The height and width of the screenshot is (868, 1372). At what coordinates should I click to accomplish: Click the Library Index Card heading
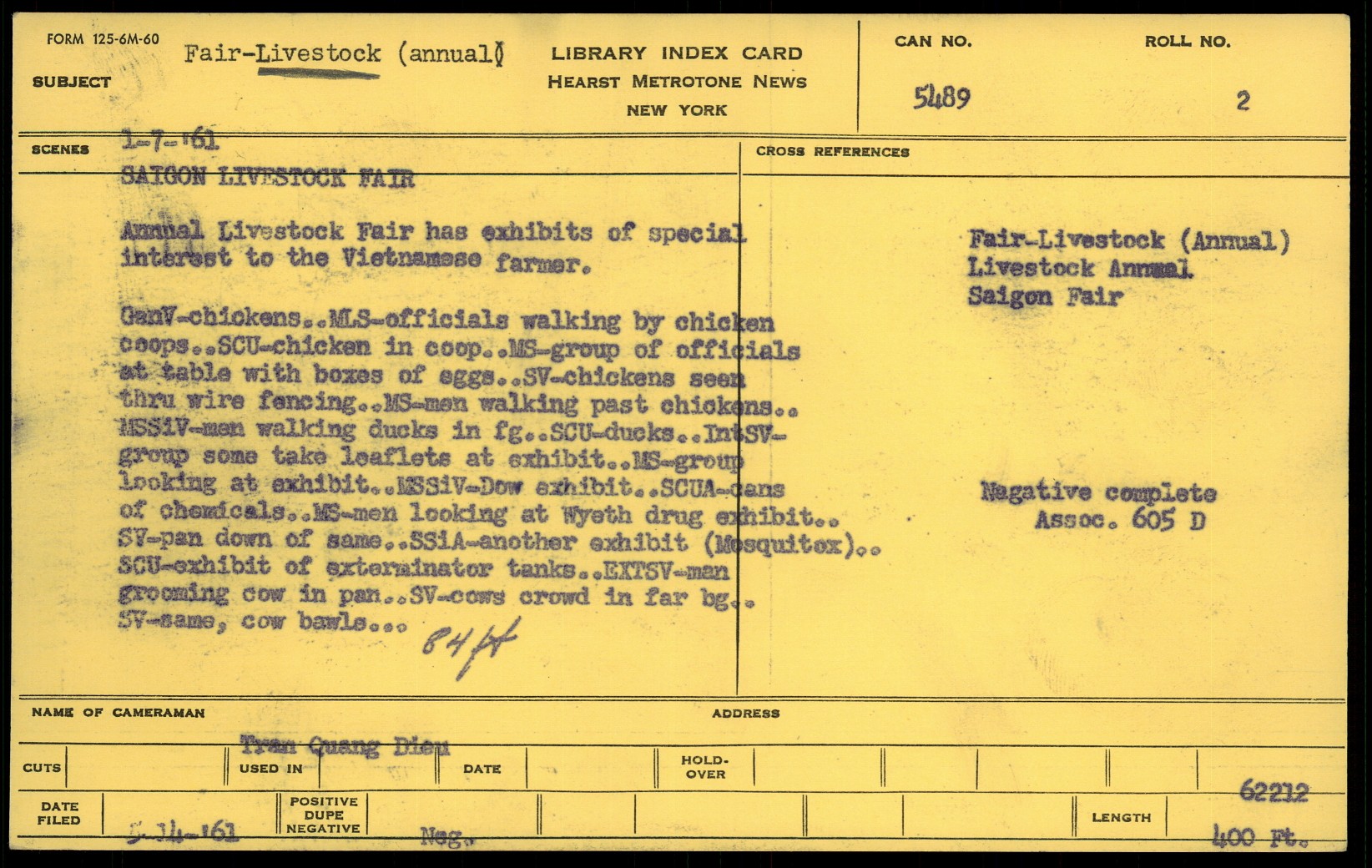(x=676, y=53)
